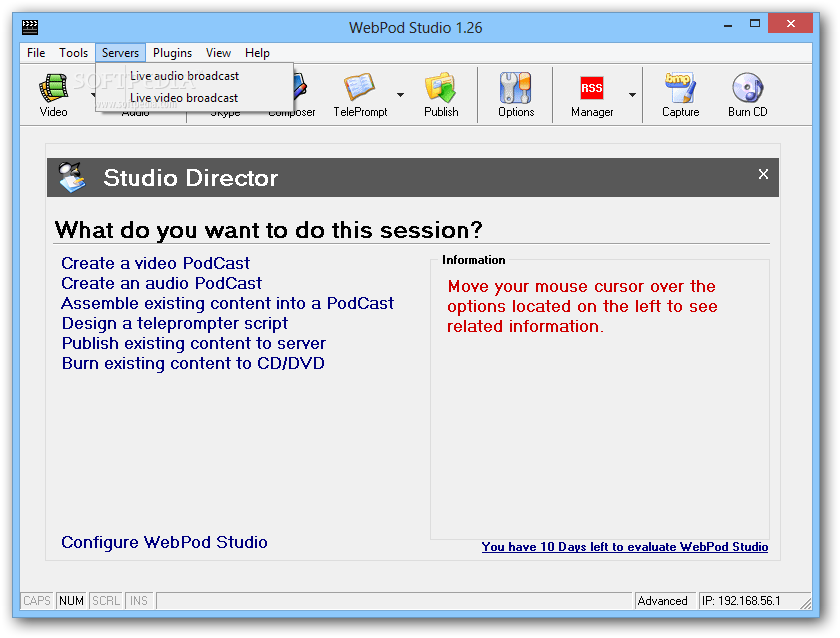Screen dimensions: 840x638
Task: Open the Help menu
Action: (x=257, y=53)
